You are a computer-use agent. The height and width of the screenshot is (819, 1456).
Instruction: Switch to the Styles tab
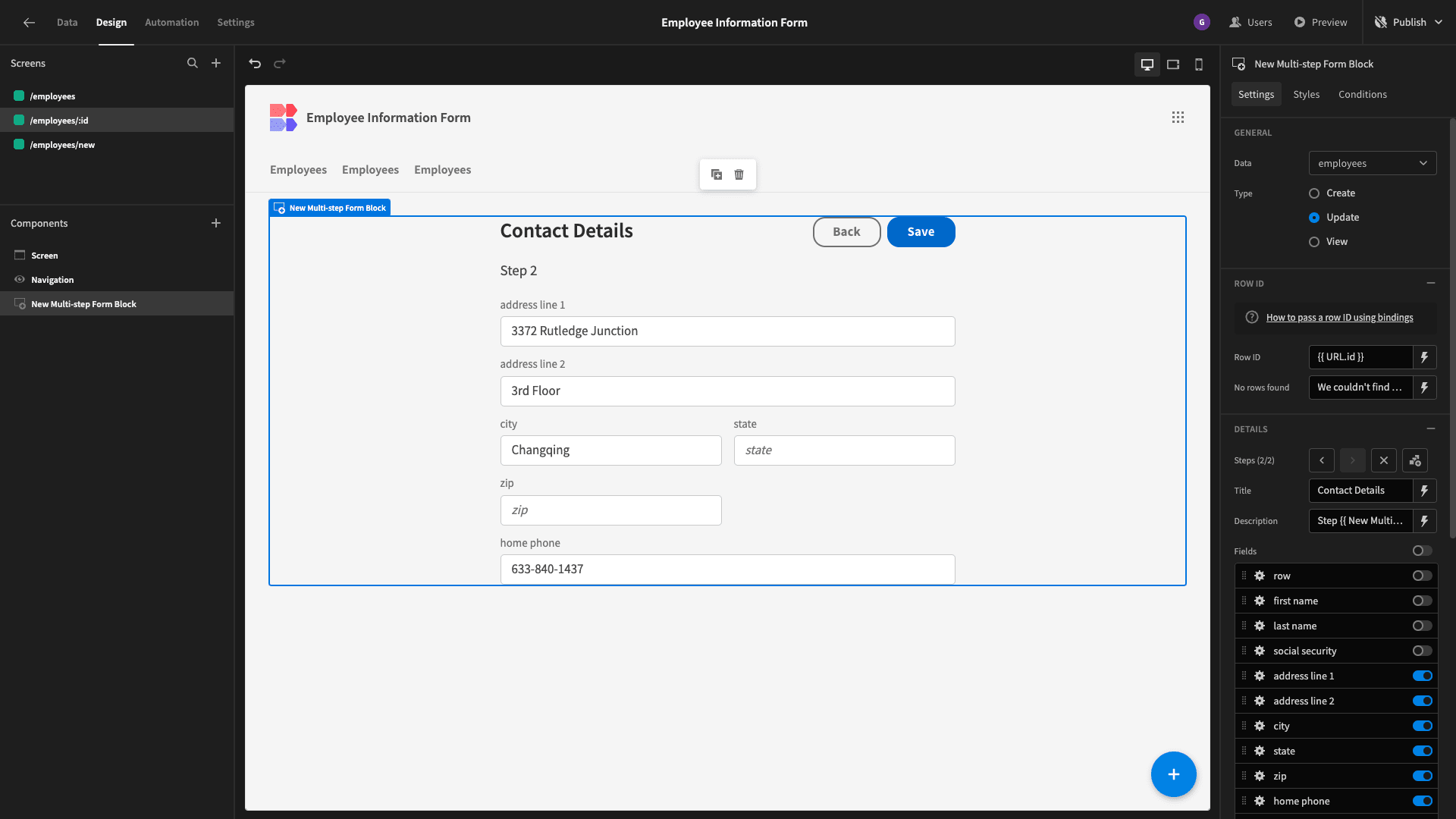click(x=1307, y=94)
